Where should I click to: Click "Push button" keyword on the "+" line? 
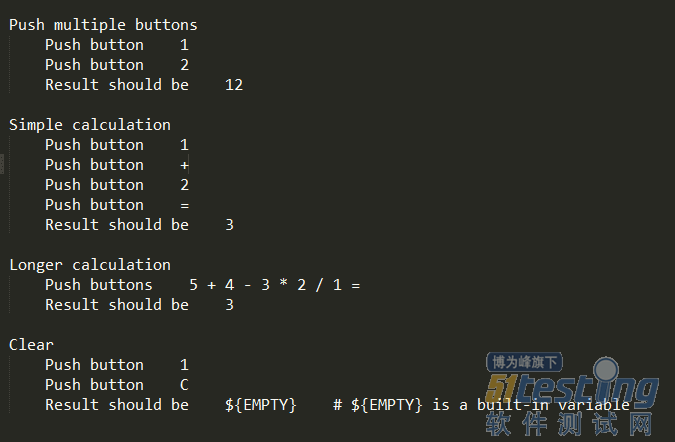coord(94,165)
